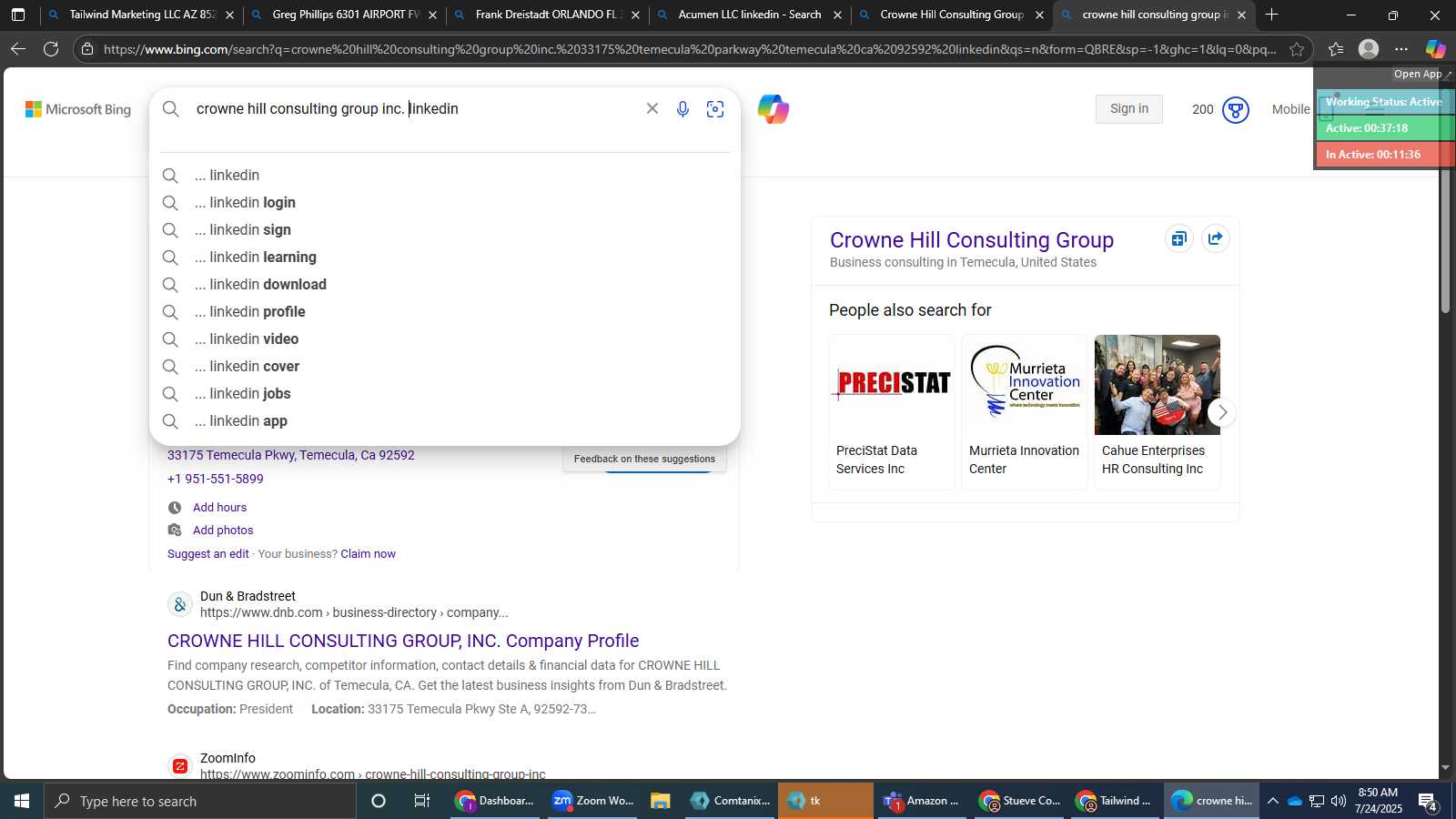Add this page to favorites star icon
The width and height of the screenshot is (1456, 819).
click(x=1297, y=49)
